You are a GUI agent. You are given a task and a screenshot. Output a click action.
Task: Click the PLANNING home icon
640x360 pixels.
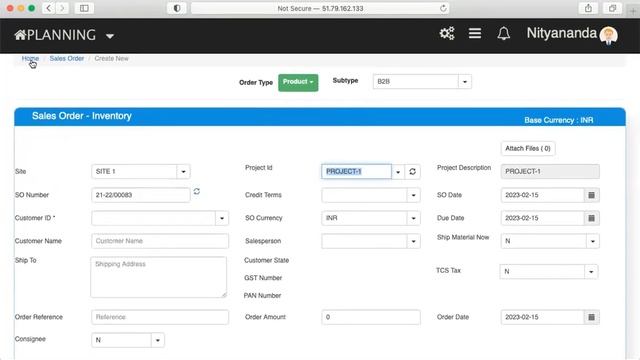(20, 35)
